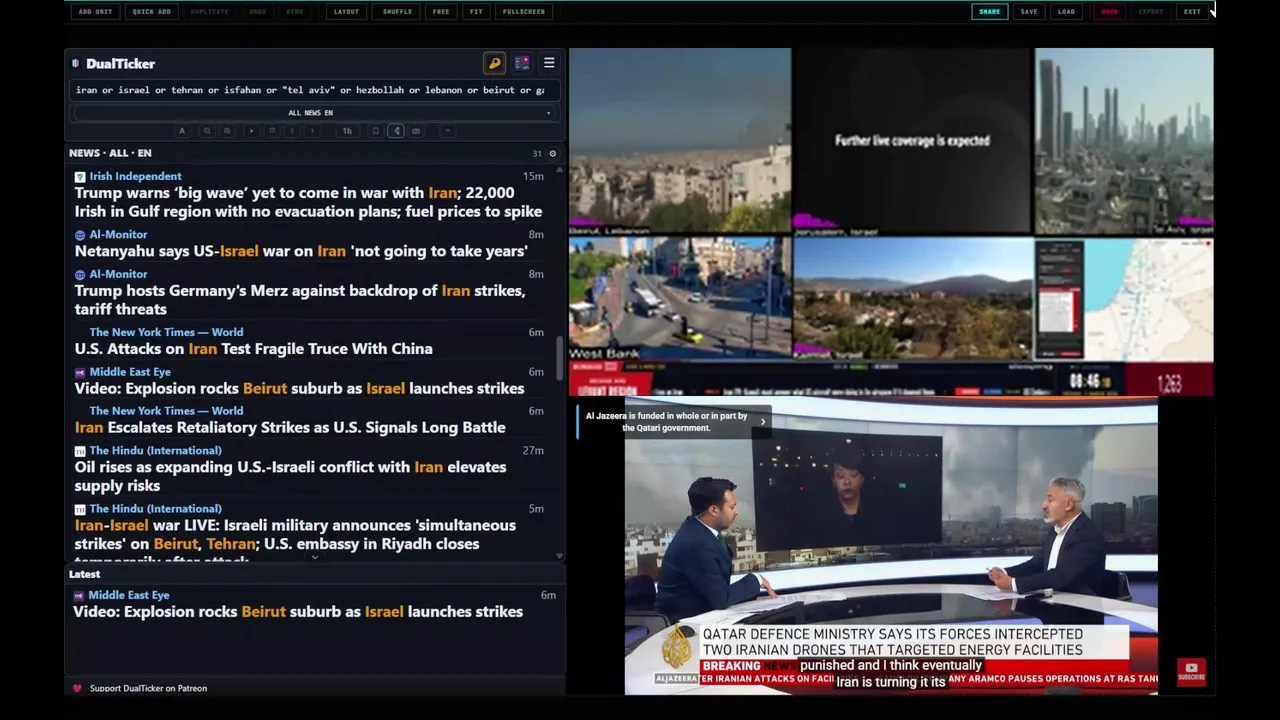Open Latest 'Explosion rocks Beirut suburb' headline

click(298, 612)
